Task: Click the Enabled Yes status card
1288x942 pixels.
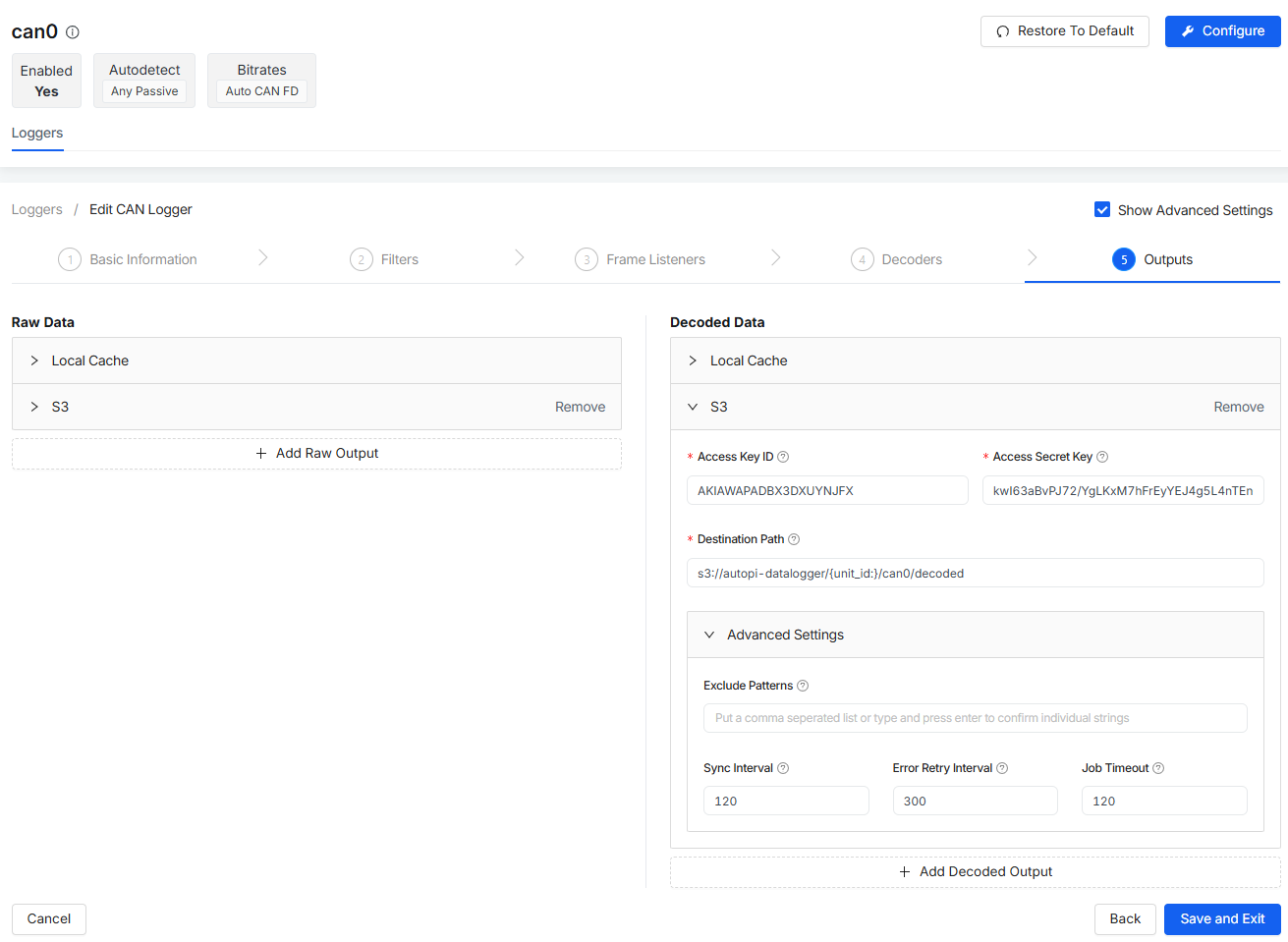Action: click(47, 81)
